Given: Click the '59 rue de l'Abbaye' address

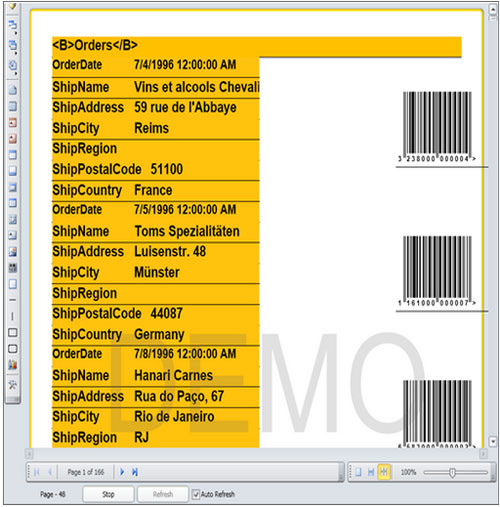Looking at the screenshot, I should [x=185, y=107].
